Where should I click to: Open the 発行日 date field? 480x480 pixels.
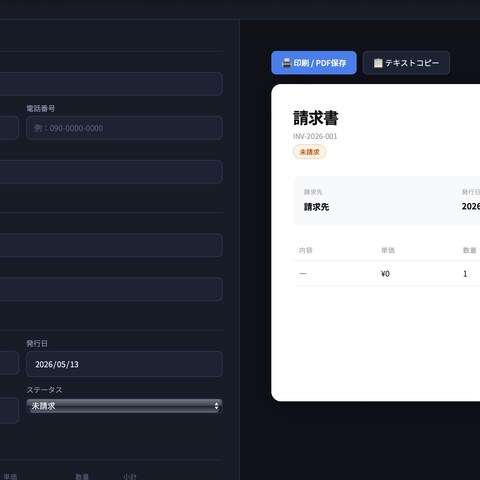tap(124, 364)
